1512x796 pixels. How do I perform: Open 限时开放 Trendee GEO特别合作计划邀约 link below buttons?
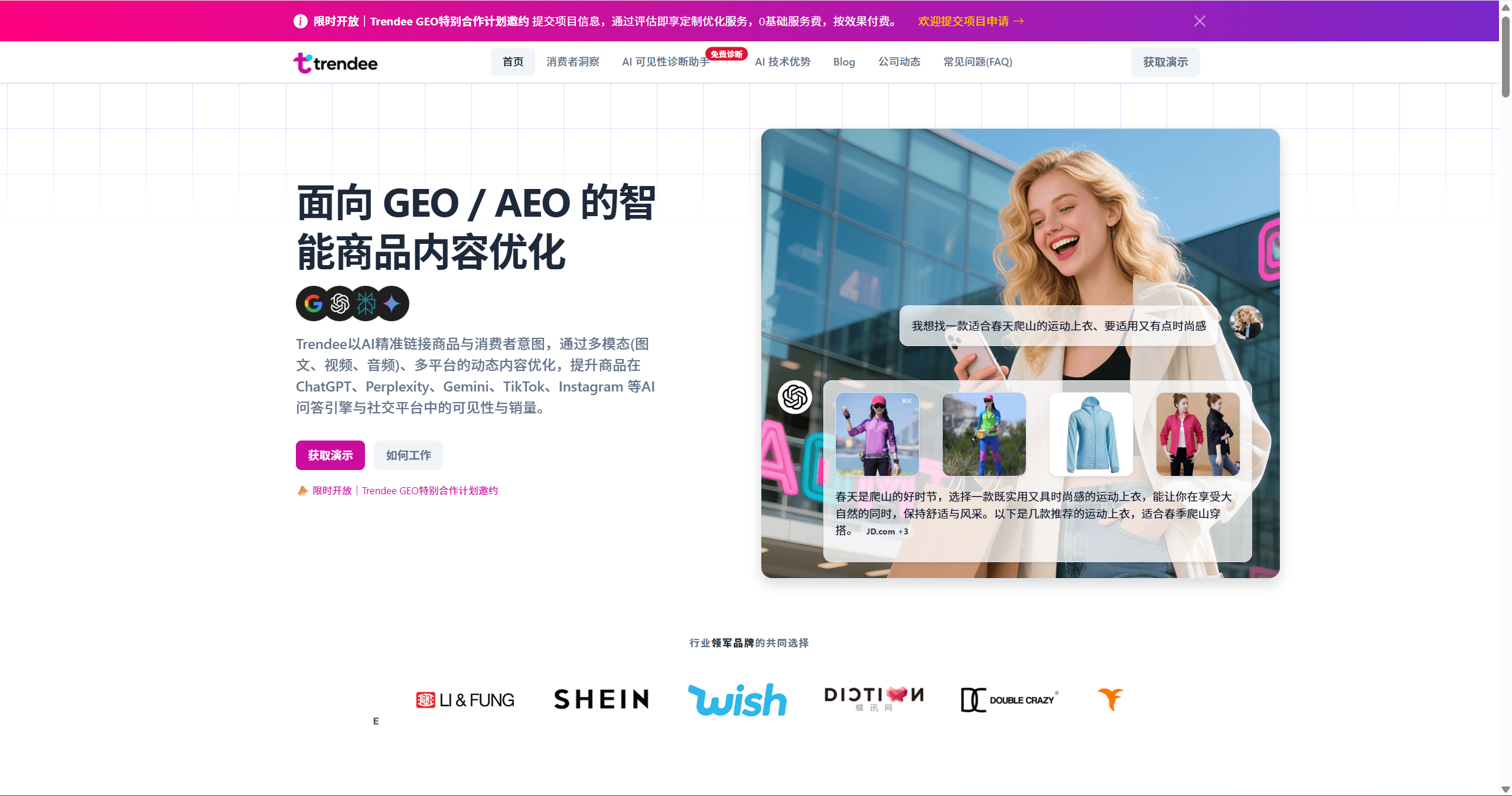[405, 491]
